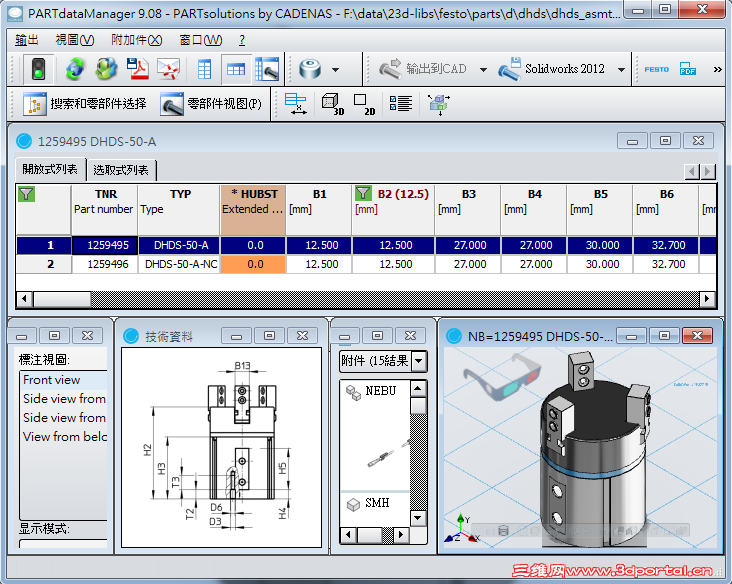Expand toolbar overflow chevron
Image resolution: width=732 pixels, height=584 pixels.
click(718, 70)
